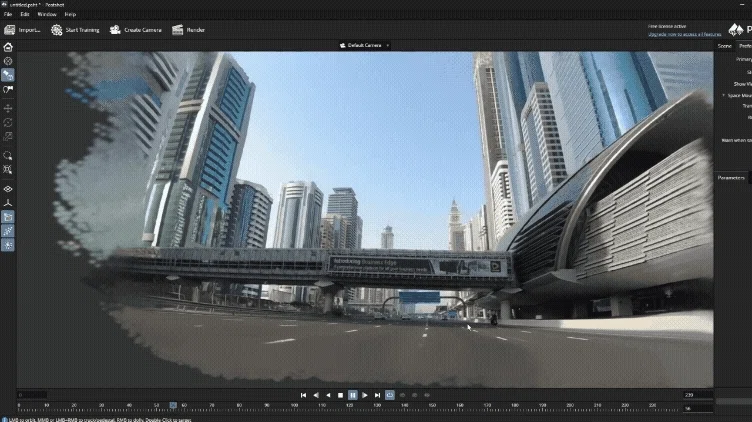Screen dimensions: 752x422
Task: Jump to last frame of timeline
Action: 377,395
